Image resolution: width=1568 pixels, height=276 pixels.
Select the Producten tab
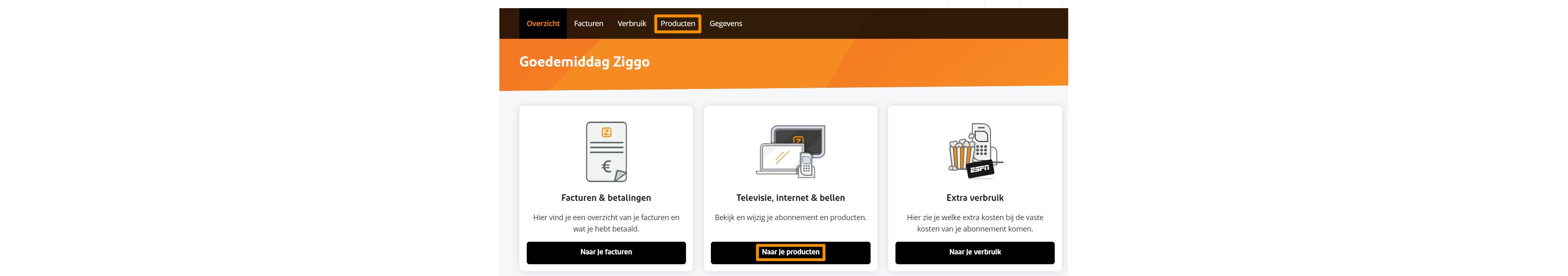click(677, 24)
